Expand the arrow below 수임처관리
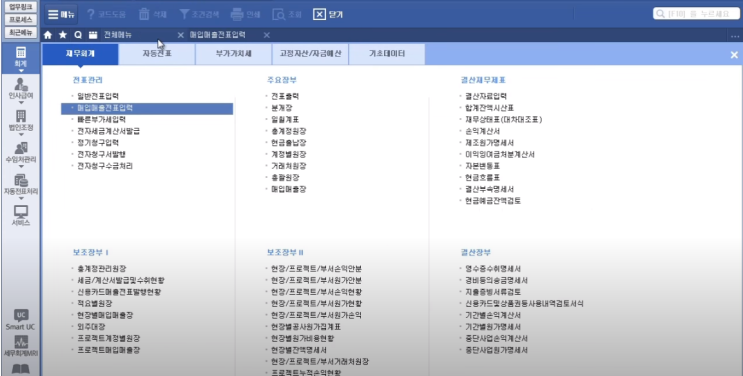Viewport: 743px width, 376px height. click(x=21, y=166)
